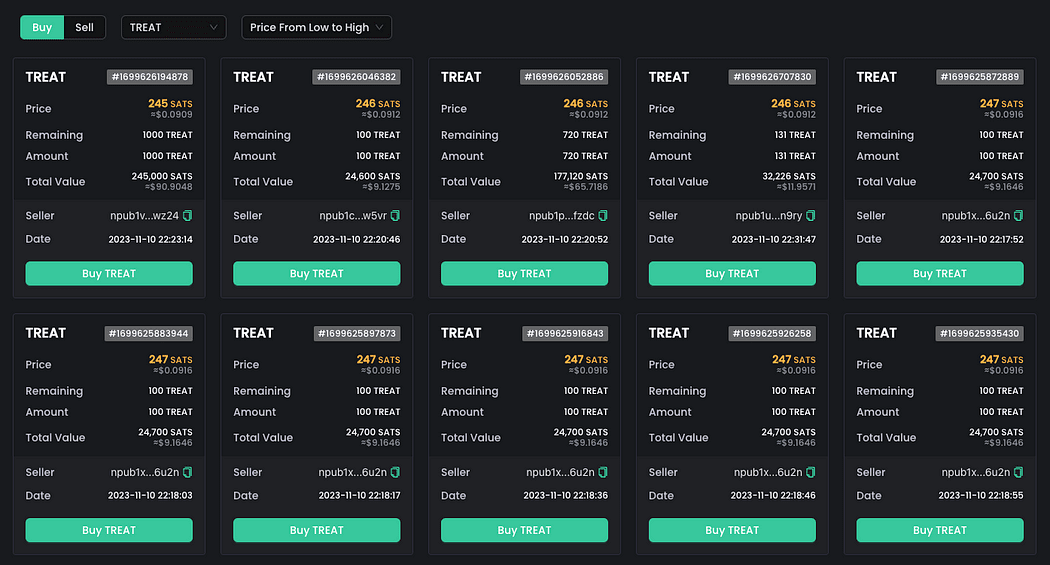The image size is (1050, 565).
Task: Click order ID tag #1699626046382
Action: click(357, 77)
